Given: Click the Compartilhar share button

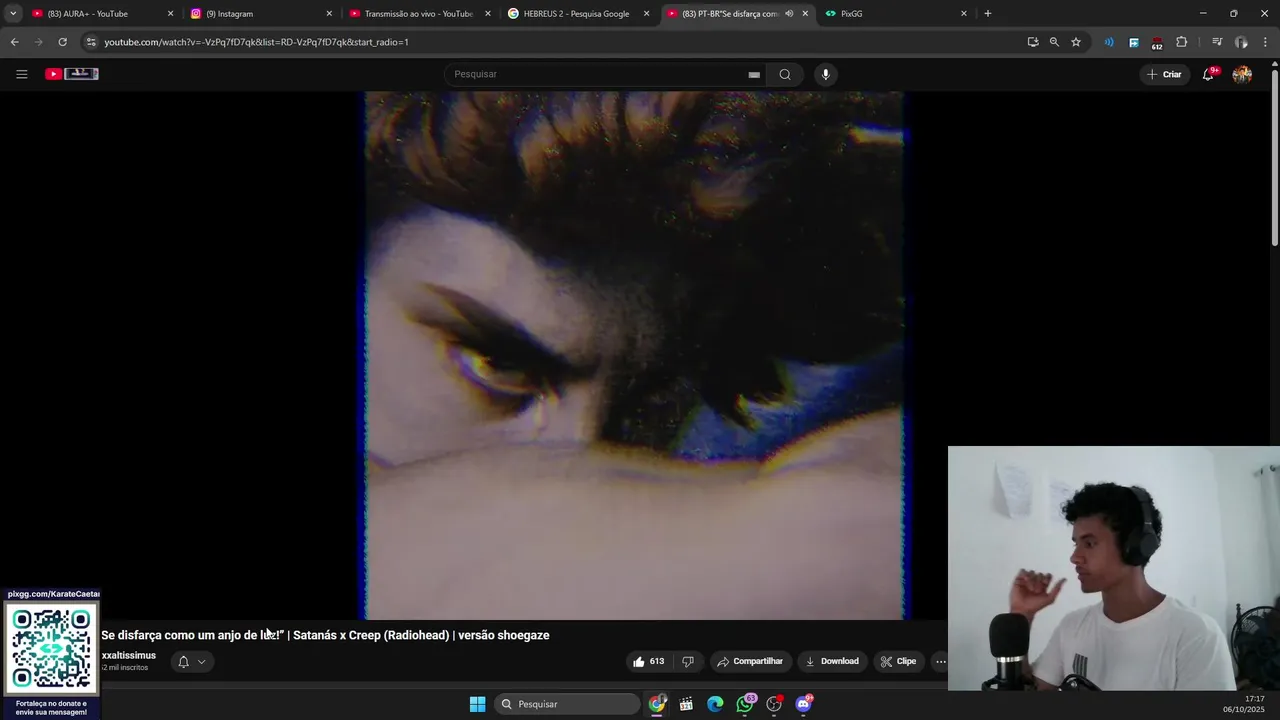Looking at the screenshot, I should (750, 661).
